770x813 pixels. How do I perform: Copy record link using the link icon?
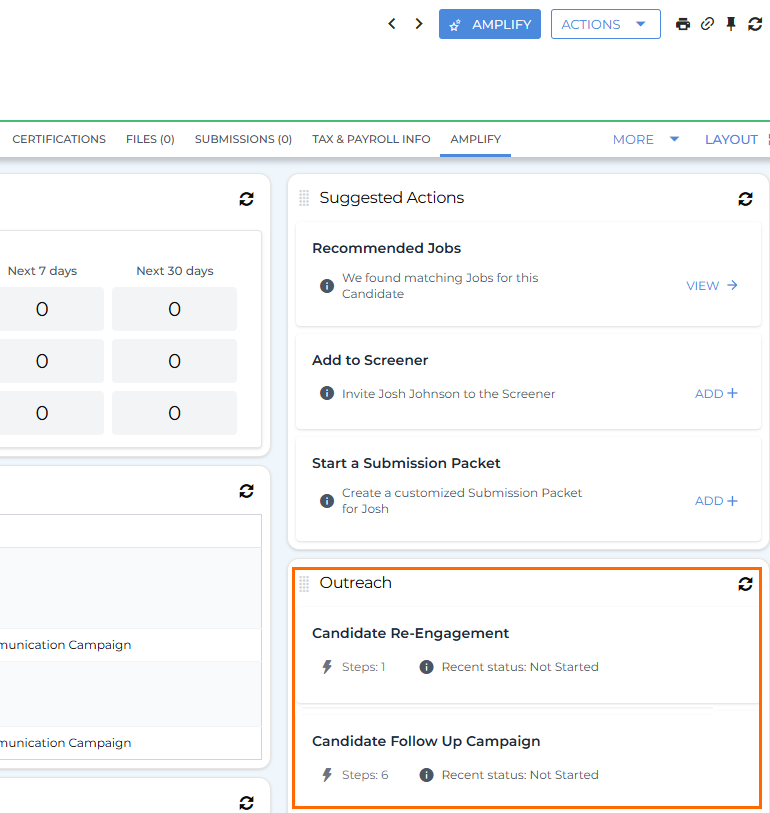click(x=707, y=24)
